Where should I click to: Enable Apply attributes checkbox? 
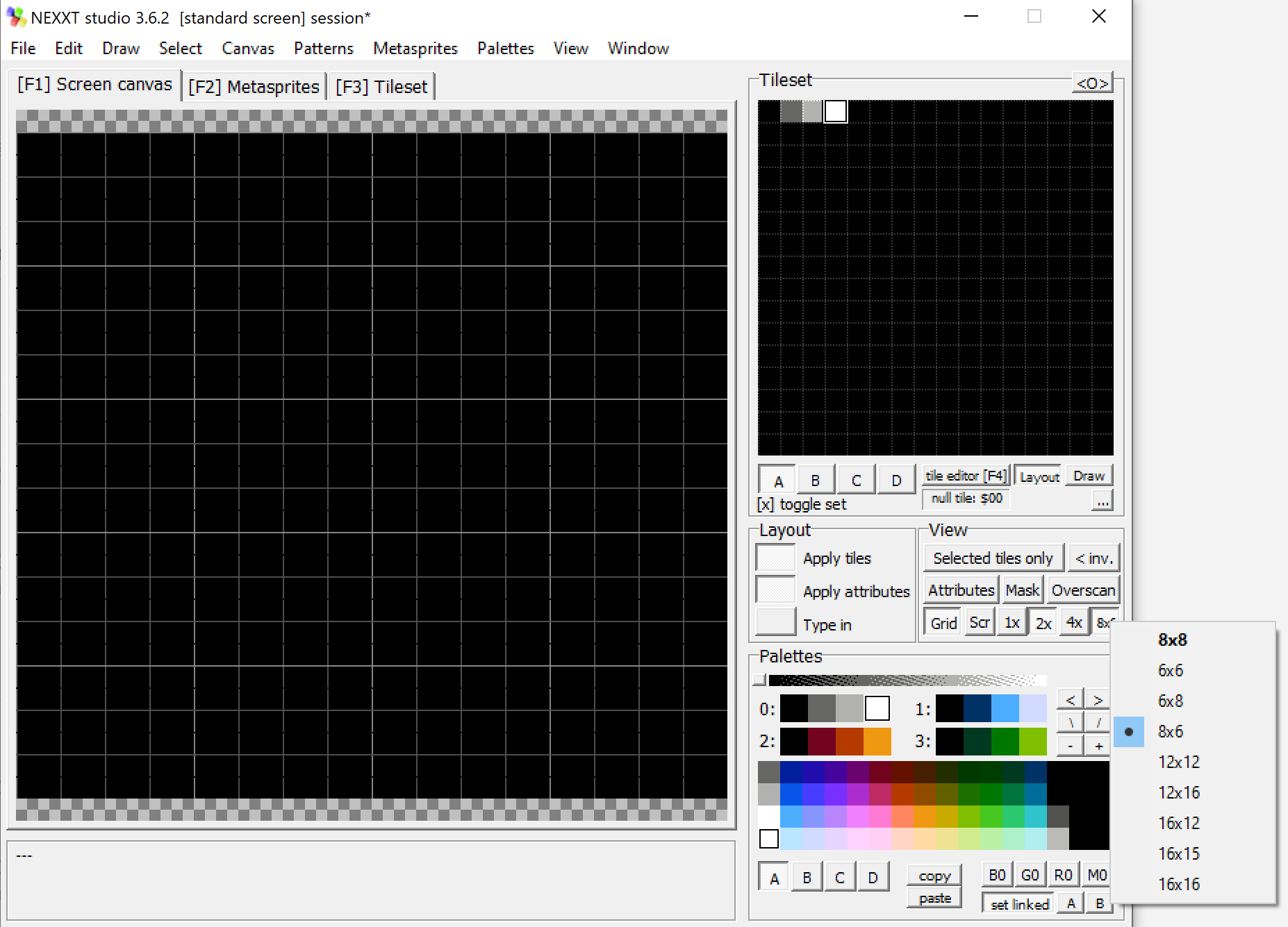coord(775,590)
